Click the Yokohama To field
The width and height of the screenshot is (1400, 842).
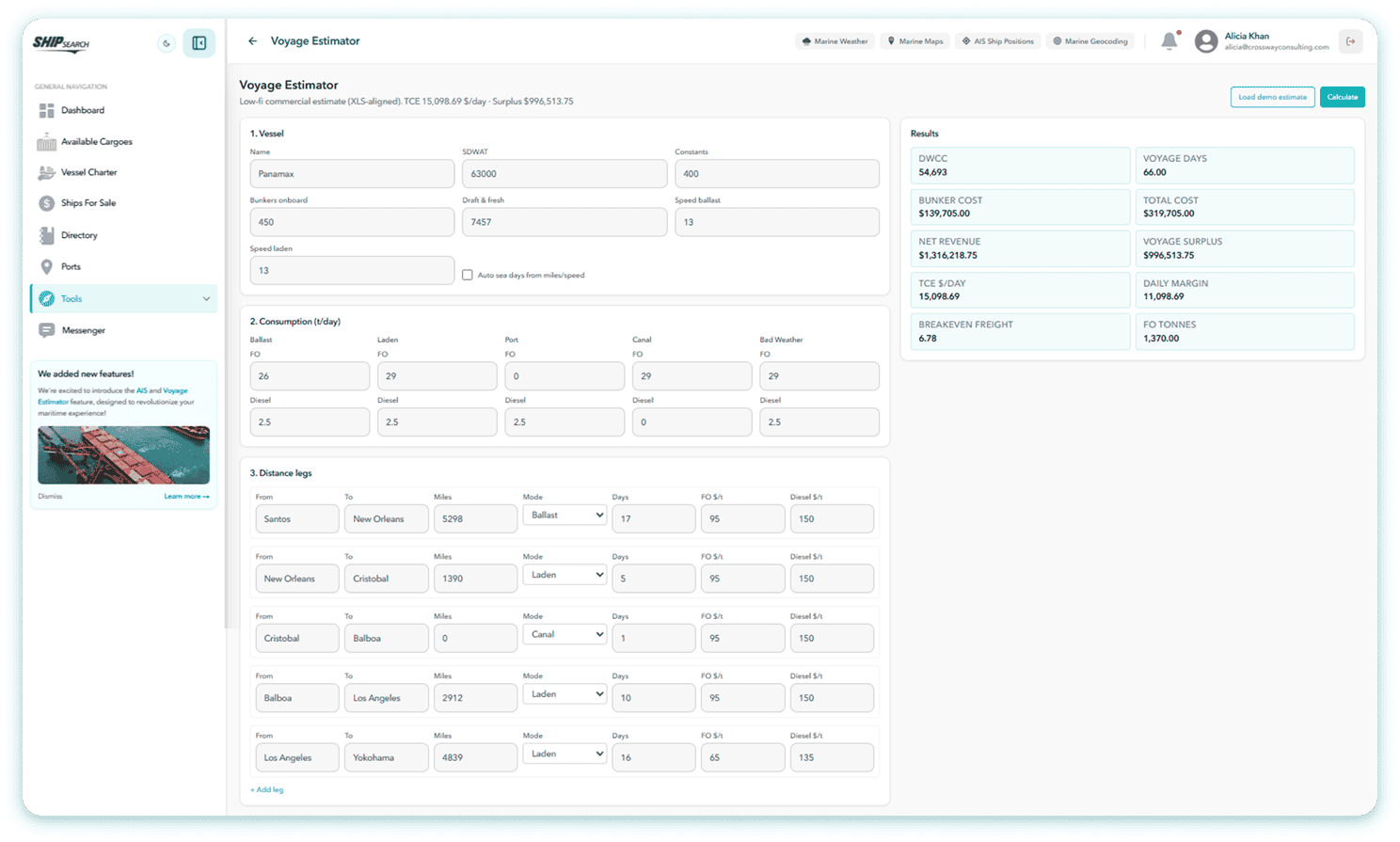pos(387,758)
